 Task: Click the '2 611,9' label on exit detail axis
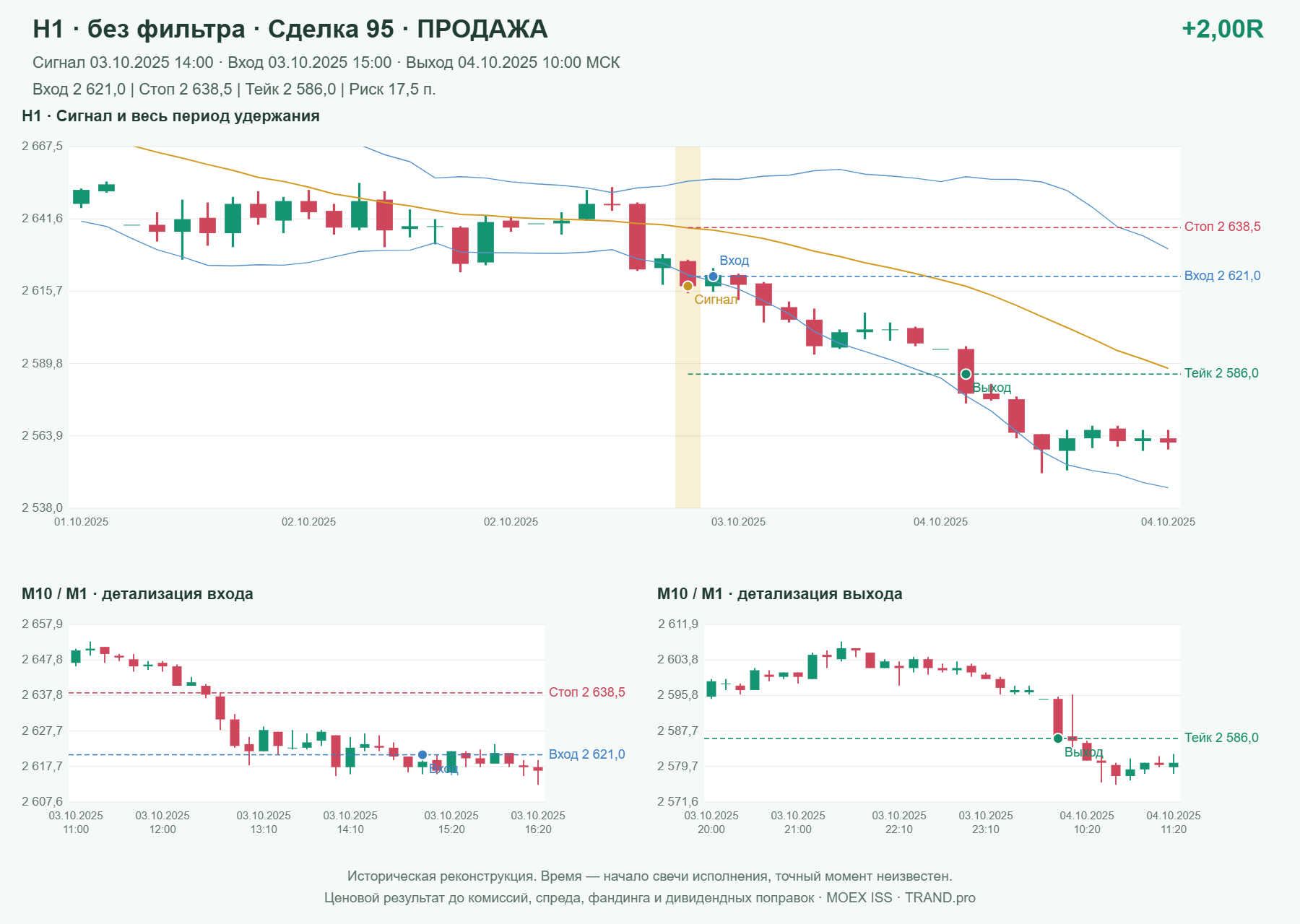678,624
